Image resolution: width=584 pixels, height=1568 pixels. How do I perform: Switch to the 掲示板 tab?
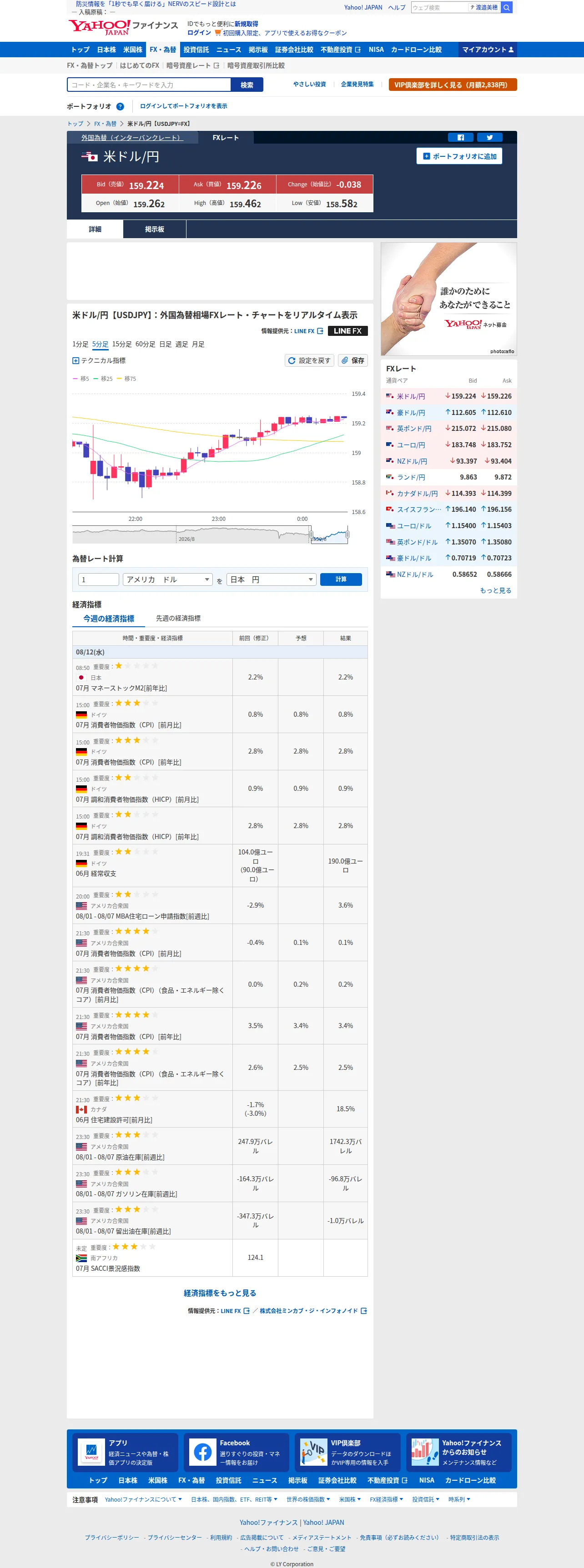tap(155, 230)
